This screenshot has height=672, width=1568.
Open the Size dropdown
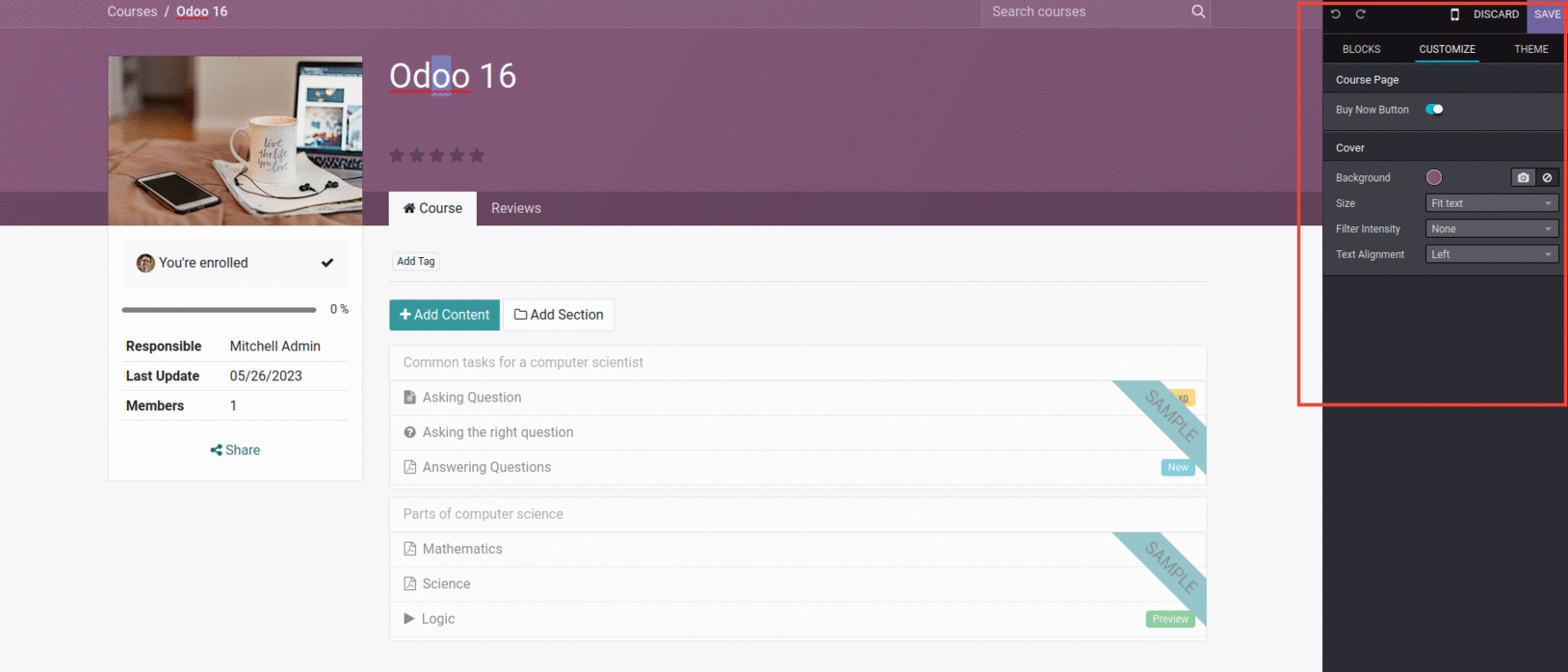pos(1492,203)
